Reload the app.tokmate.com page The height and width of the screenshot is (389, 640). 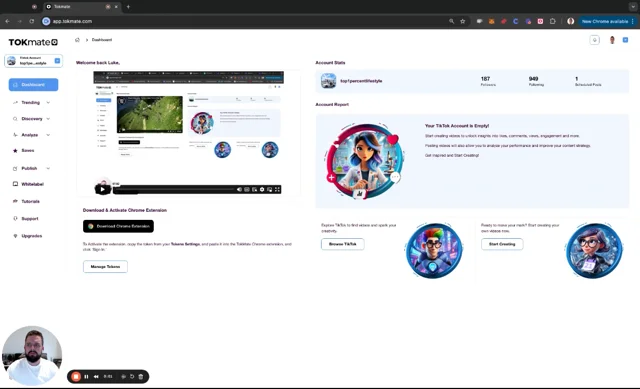pyautogui.click(x=31, y=21)
